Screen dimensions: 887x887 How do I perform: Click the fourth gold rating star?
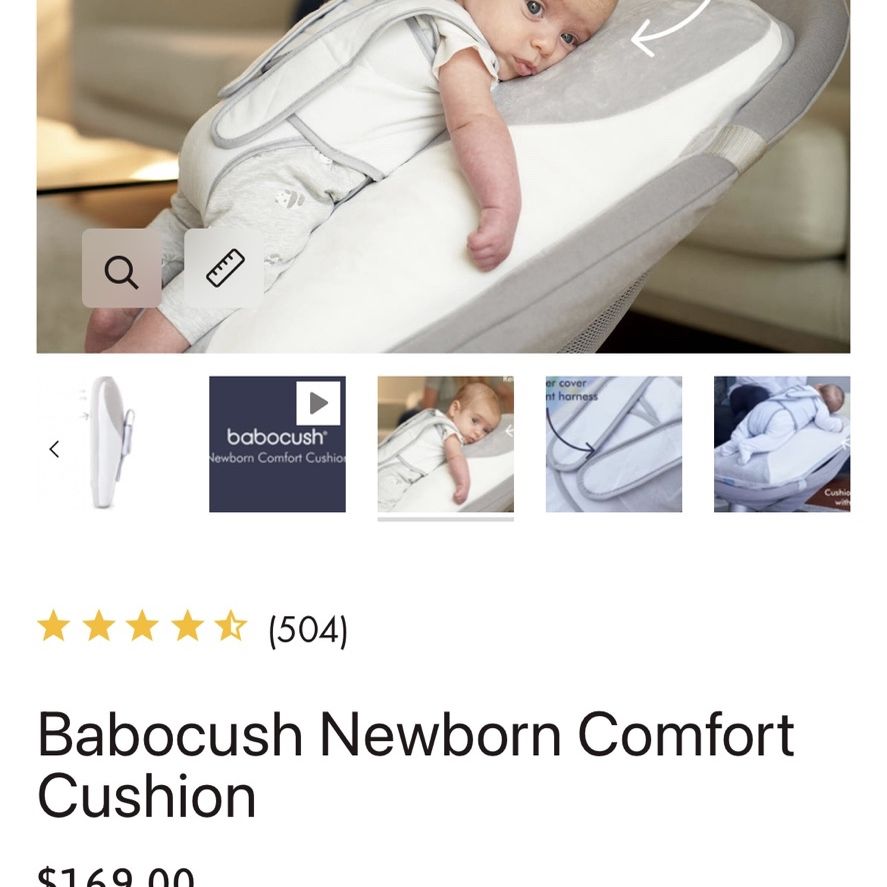click(x=187, y=626)
